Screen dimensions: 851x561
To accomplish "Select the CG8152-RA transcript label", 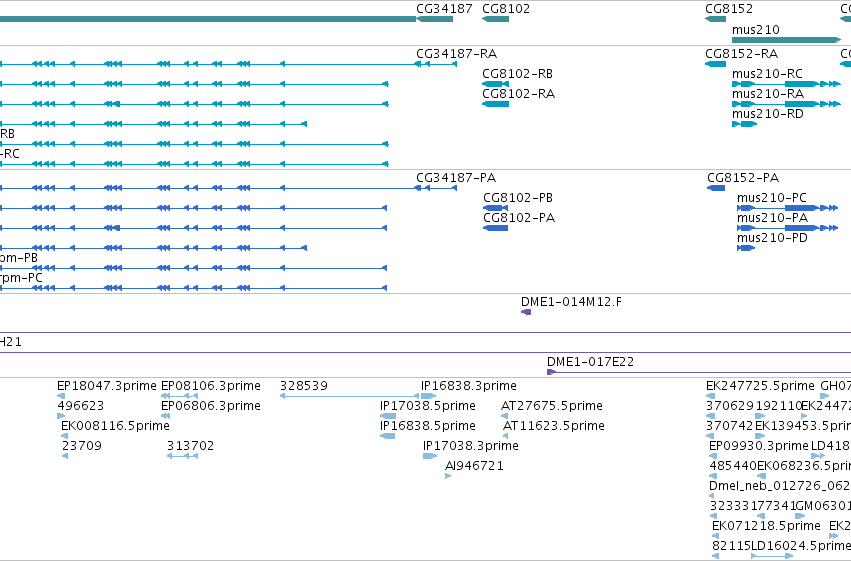I will 741,54.
